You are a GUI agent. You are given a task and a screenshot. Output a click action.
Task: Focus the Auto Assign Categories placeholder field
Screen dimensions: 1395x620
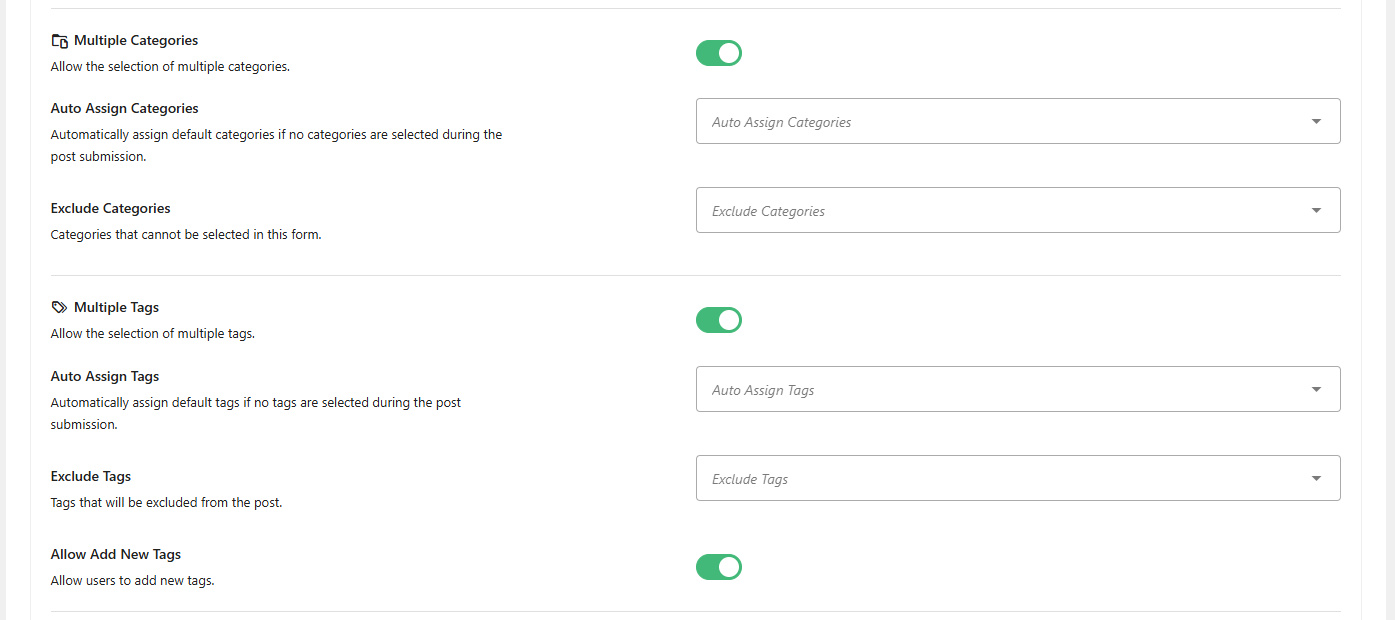click(1018, 121)
